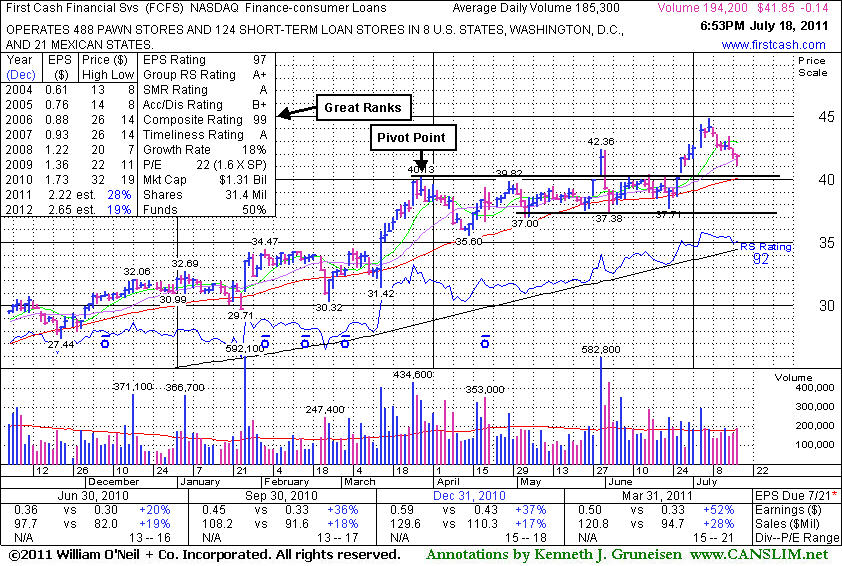The height and width of the screenshot is (566, 842).
Task: Click the 2010 EPS value 1.73
Action: point(57,180)
